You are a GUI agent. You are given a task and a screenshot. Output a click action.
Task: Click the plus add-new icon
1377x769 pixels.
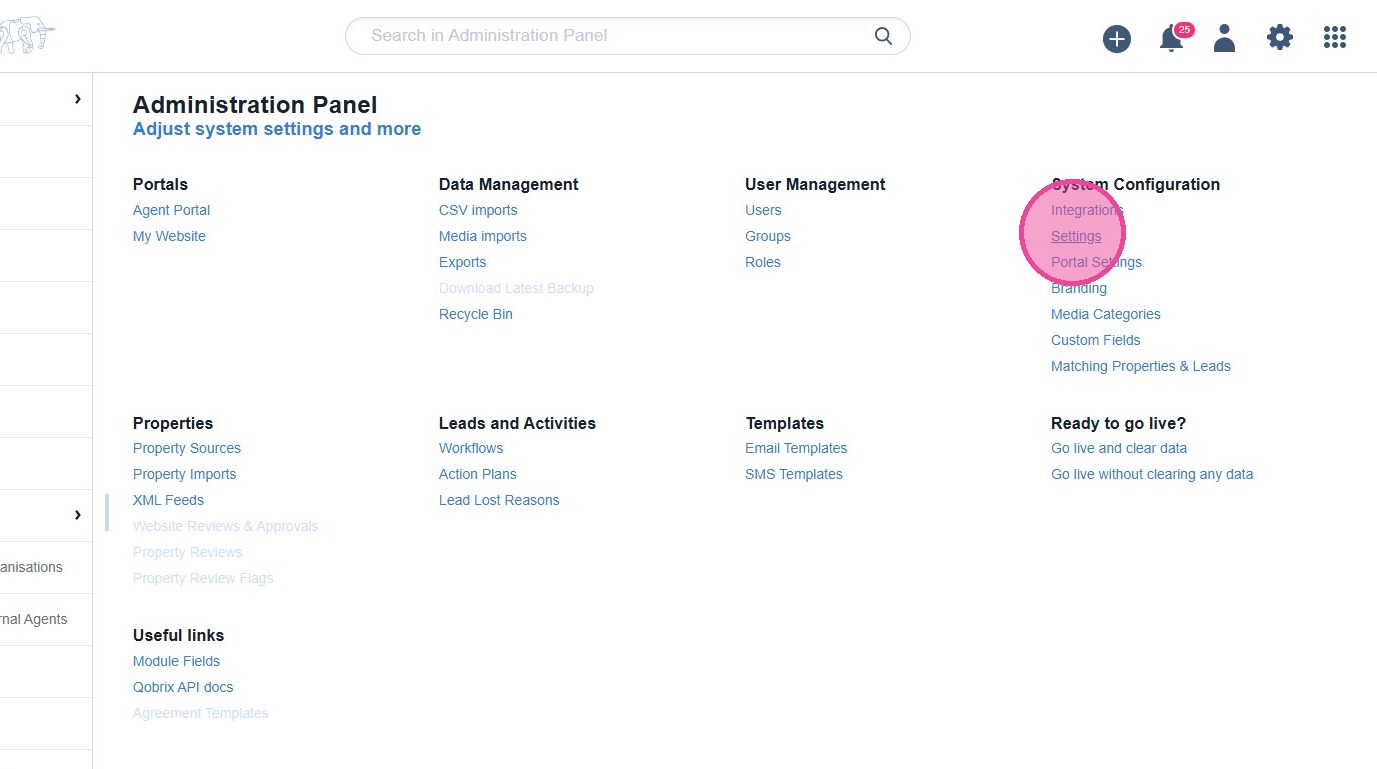point(1116,39)
